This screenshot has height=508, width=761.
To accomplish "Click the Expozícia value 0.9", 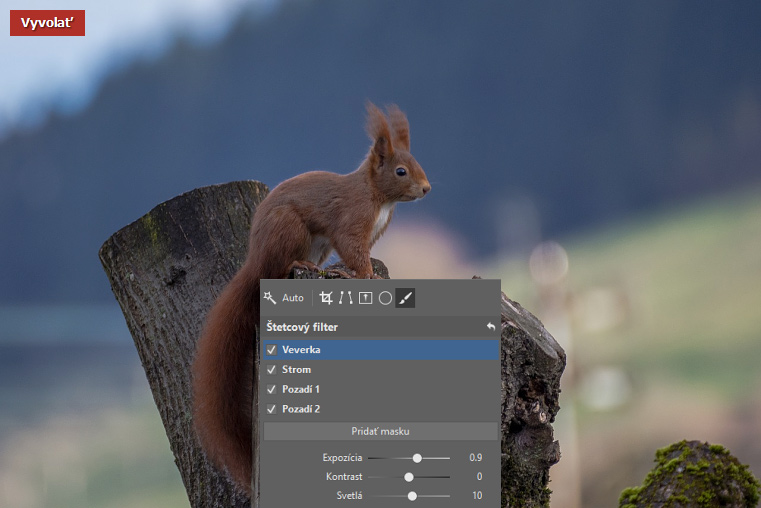I will pos(476,458).
